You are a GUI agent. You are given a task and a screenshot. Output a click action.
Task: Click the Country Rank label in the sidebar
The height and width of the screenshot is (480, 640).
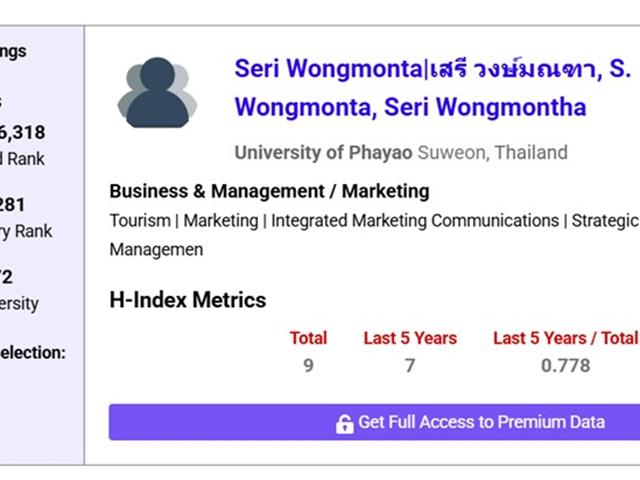point(26,231)
